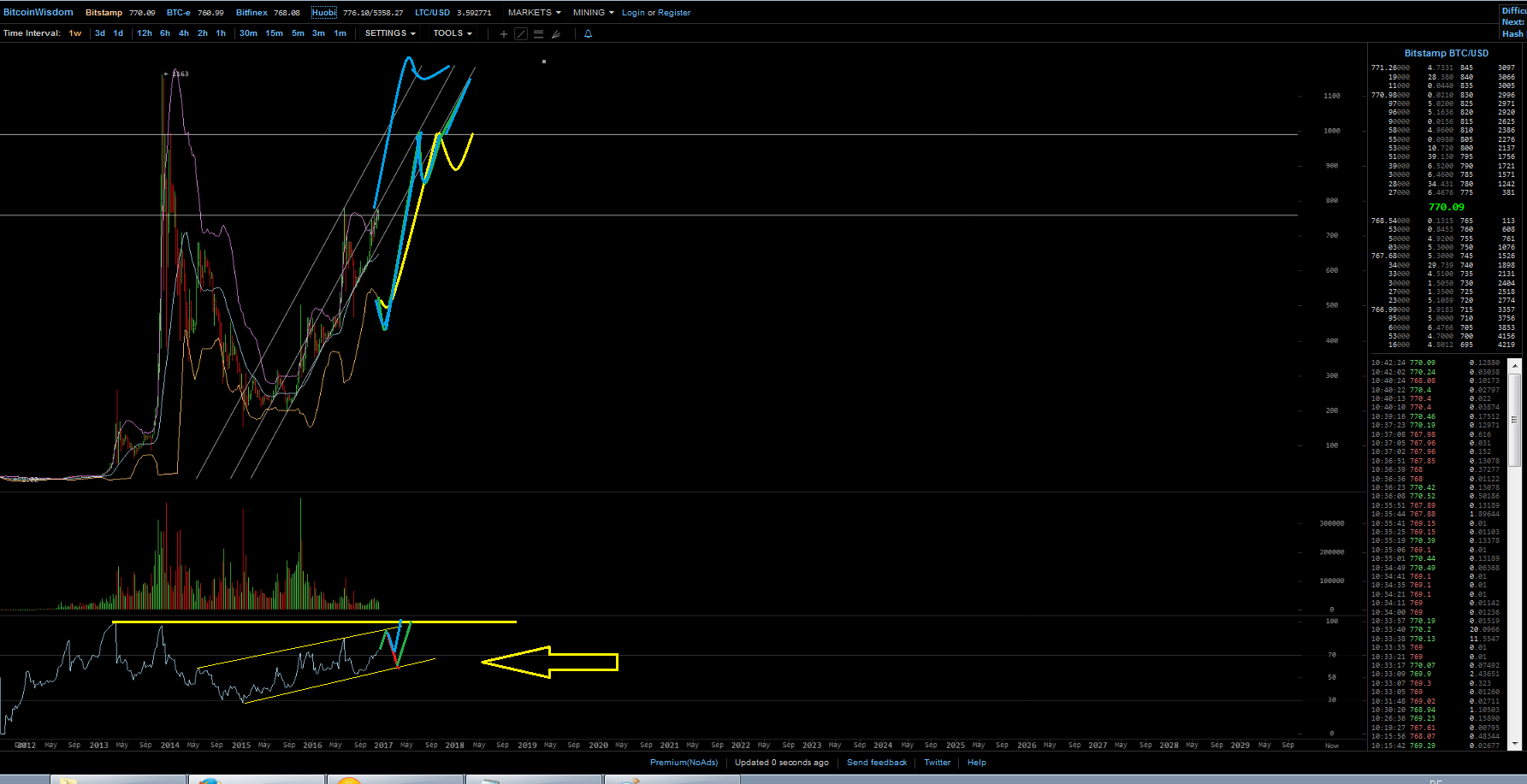
Task: Click the Hash rate stats label
Action: click(1512, 34)
